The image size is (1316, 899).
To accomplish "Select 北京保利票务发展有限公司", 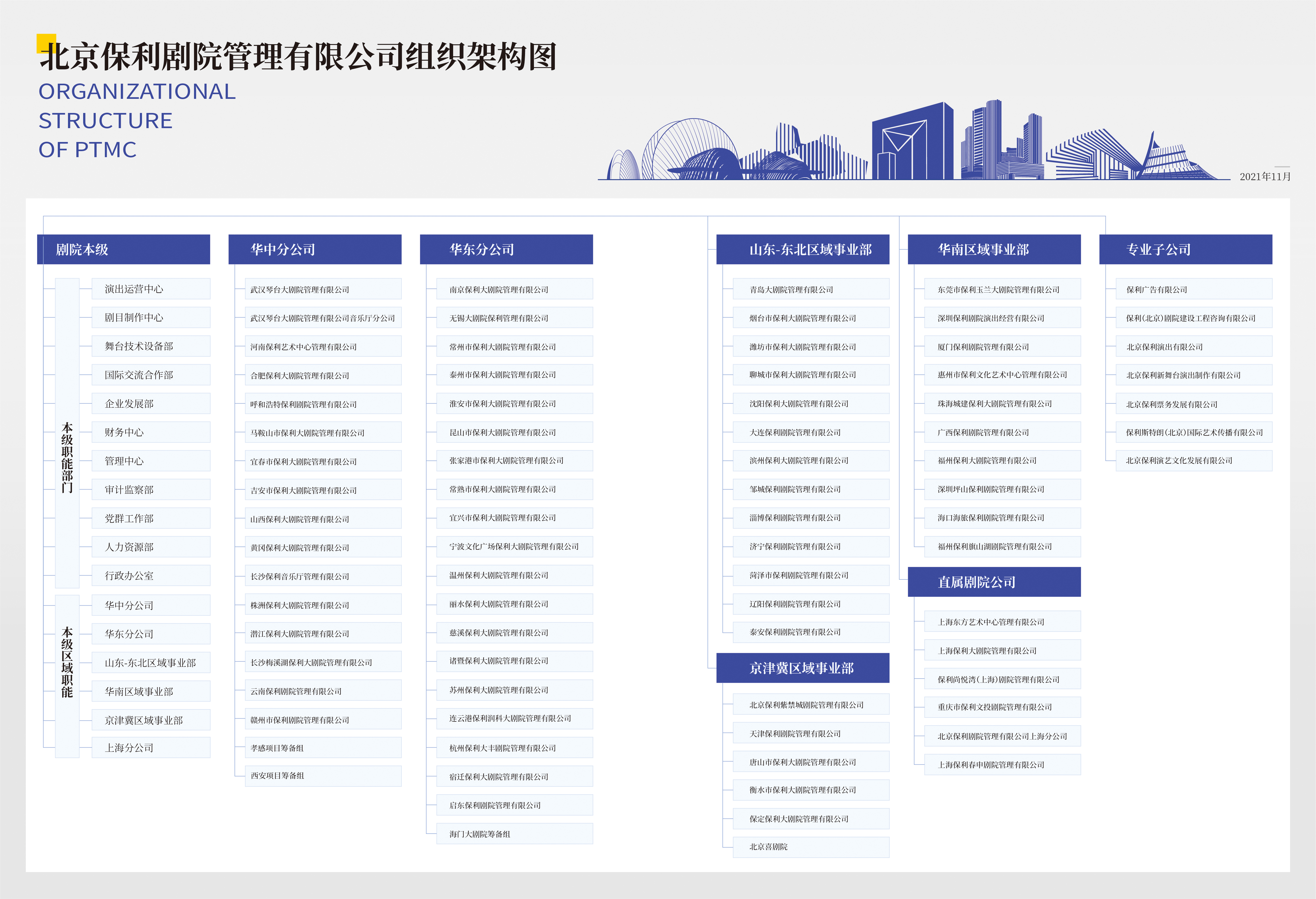I will pos(1194,404).
